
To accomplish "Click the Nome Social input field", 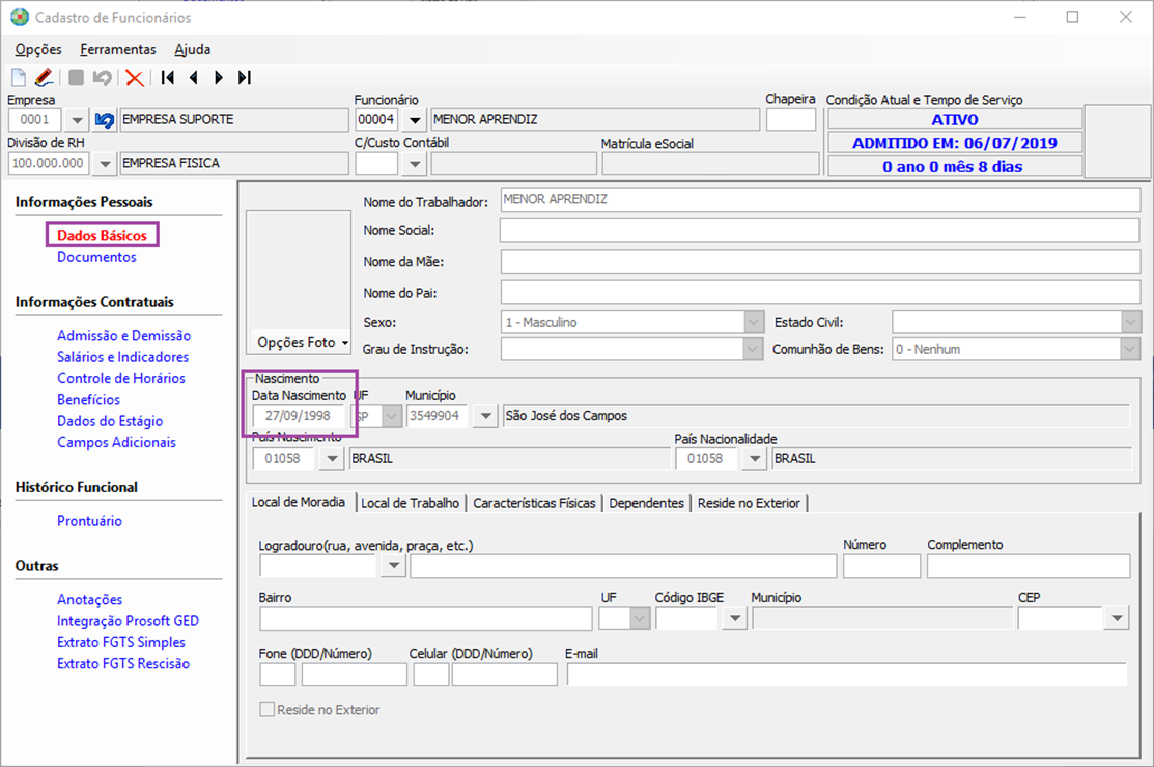I will click(820, 230).
